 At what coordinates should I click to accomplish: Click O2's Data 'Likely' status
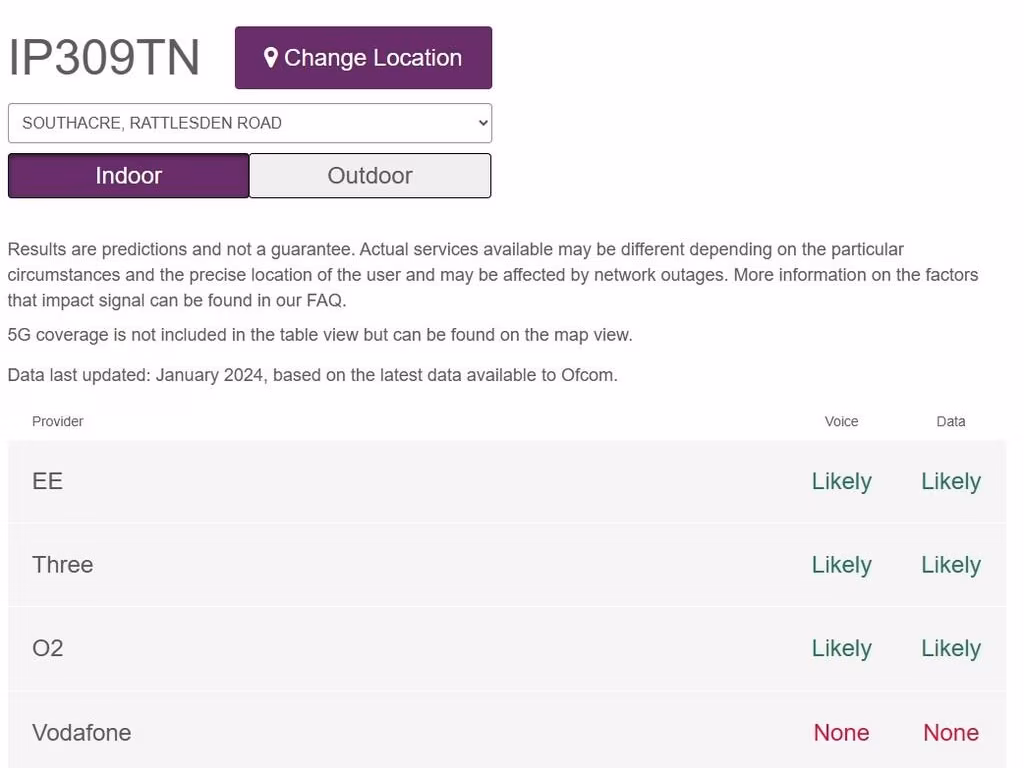click(950, 648)
